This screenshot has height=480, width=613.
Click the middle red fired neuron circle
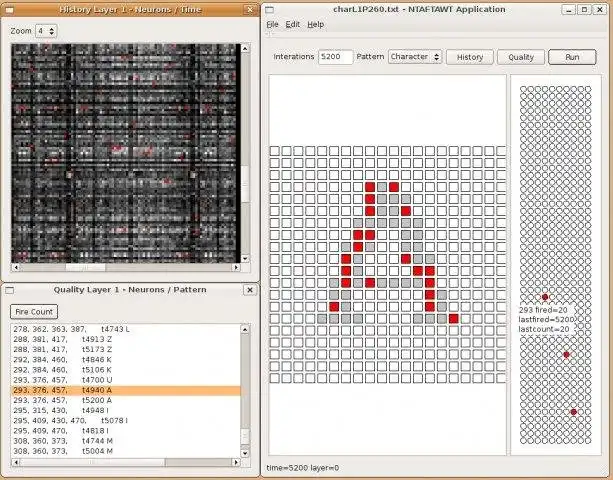click(x=566, y=355)
